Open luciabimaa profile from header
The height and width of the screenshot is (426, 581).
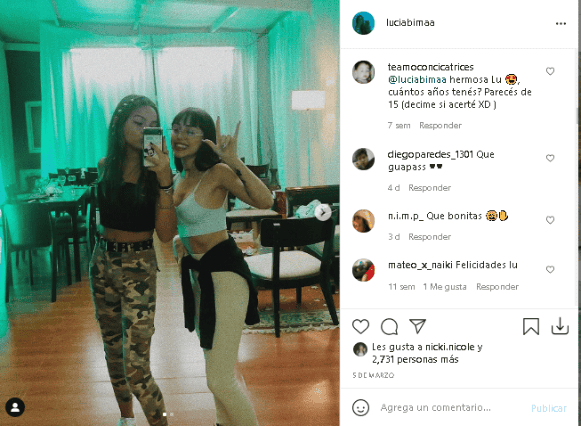point(410,23)
